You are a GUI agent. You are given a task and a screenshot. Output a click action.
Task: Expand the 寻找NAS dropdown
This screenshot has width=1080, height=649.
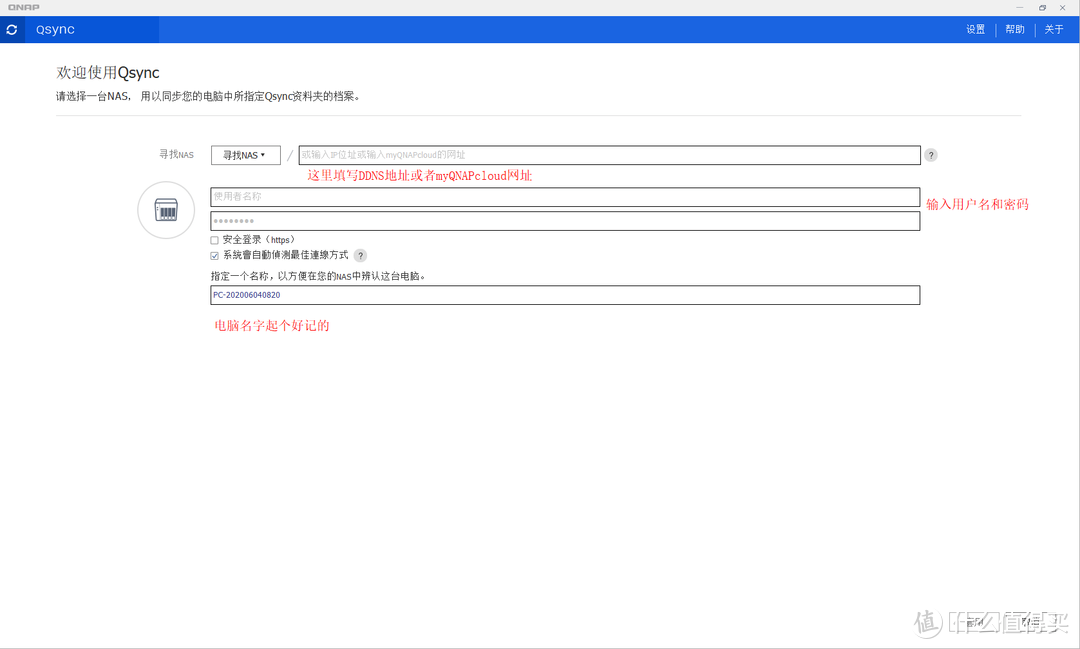pyautogui.click(x=245, y=155)
